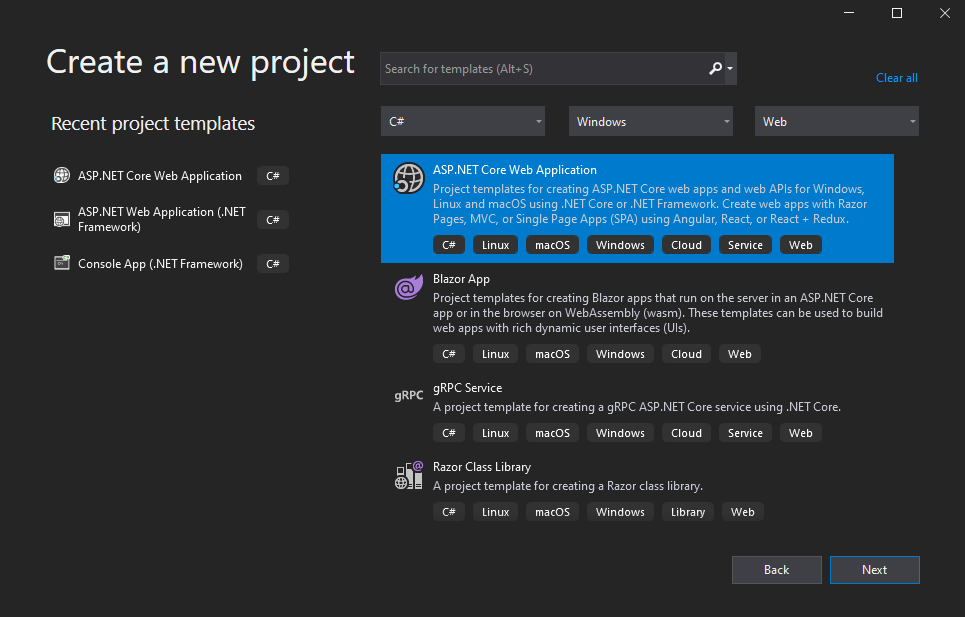Click the C# tag beside recent ASP.NET Core Web Application
The image size is (965, 617).
pyautogui.click(x=273, y=175)
